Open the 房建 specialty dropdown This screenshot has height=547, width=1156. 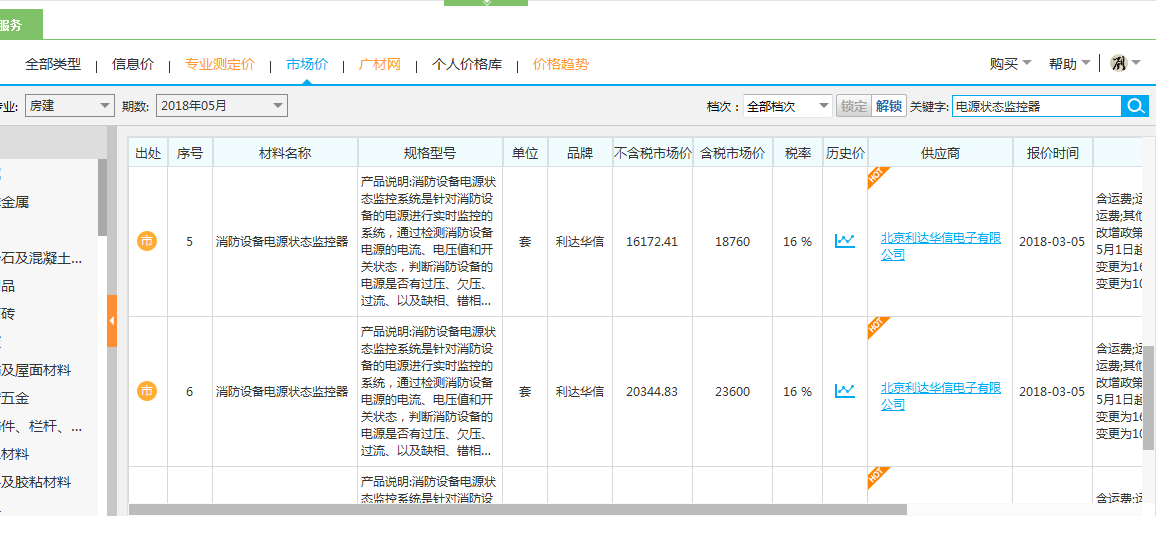click(70, 106)
